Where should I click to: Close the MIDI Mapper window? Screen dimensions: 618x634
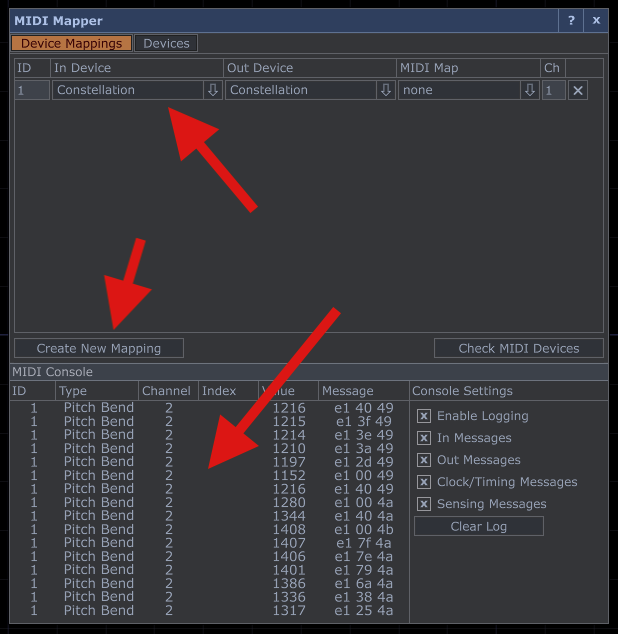click(x=596, y=20)
